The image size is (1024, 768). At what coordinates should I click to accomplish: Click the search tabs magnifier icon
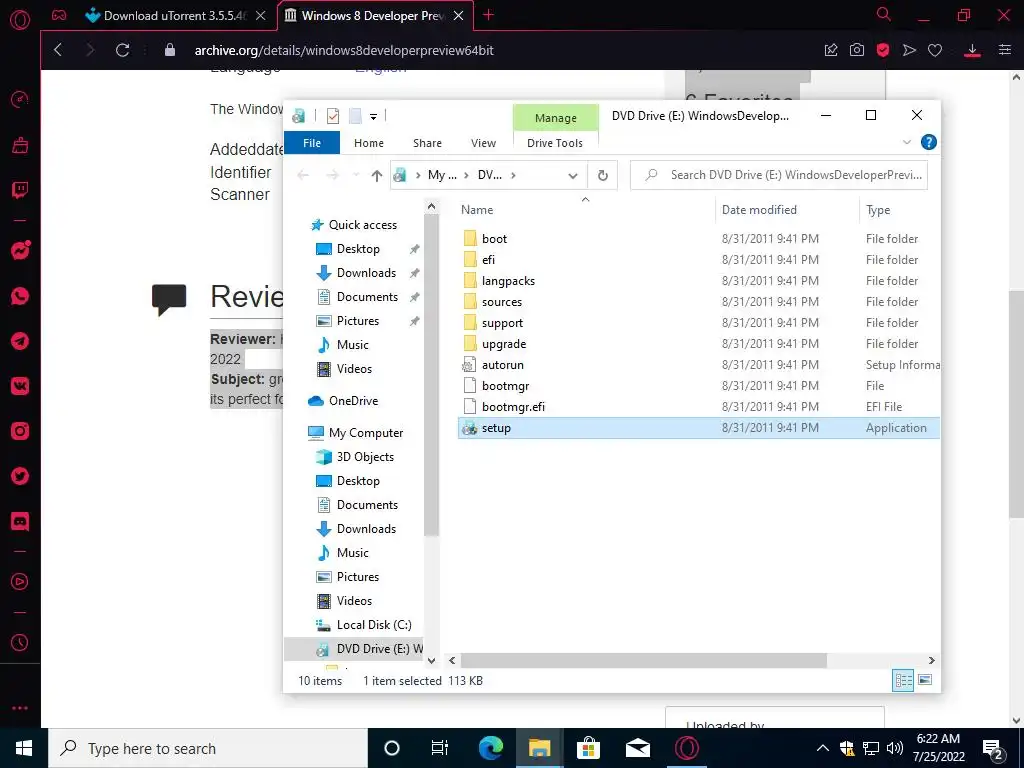tap(884, 14)
